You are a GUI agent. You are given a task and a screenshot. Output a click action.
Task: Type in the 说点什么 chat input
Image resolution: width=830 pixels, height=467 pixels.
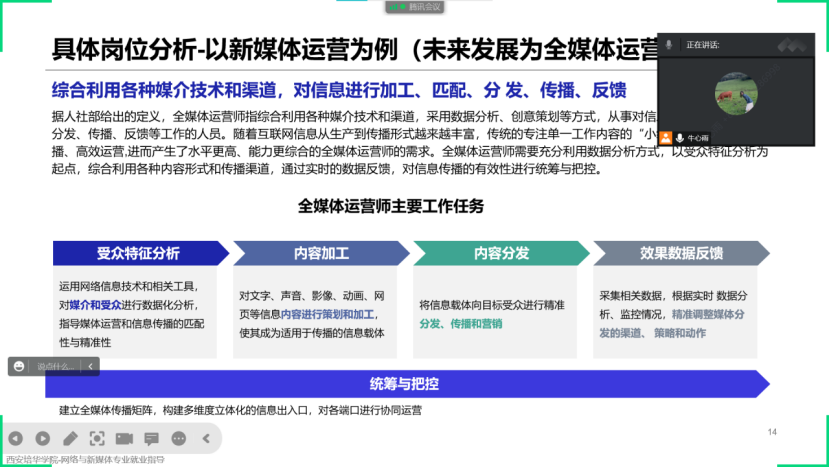point(56,367)
